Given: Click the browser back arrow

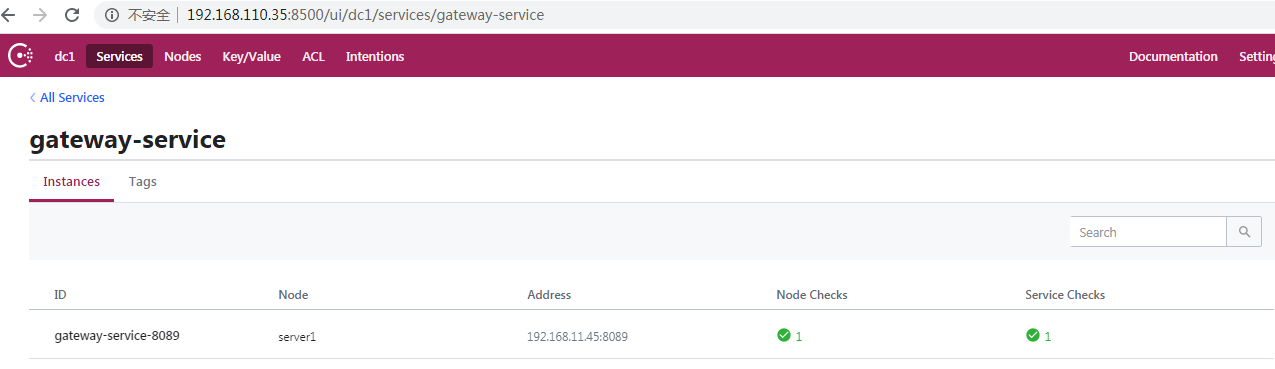Looking at the screenshot, I should click(9, 15).
